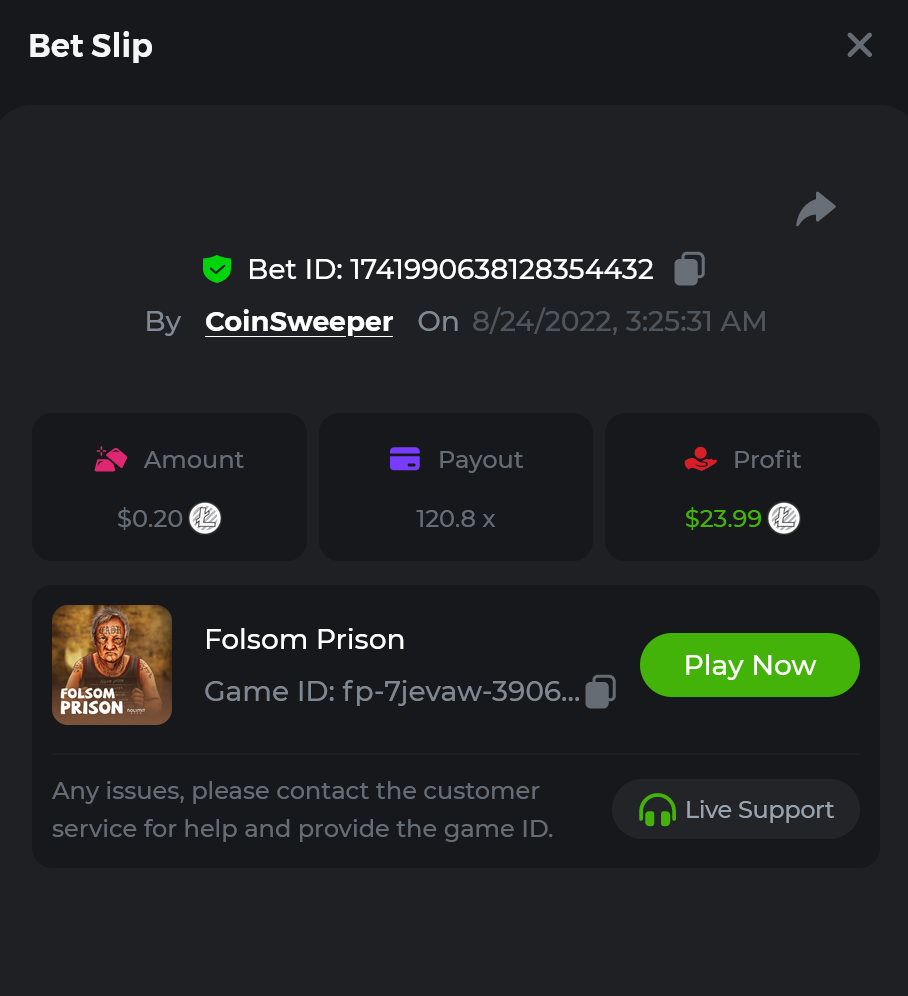Open the CoinSweeper user profile

click(299, 322)
